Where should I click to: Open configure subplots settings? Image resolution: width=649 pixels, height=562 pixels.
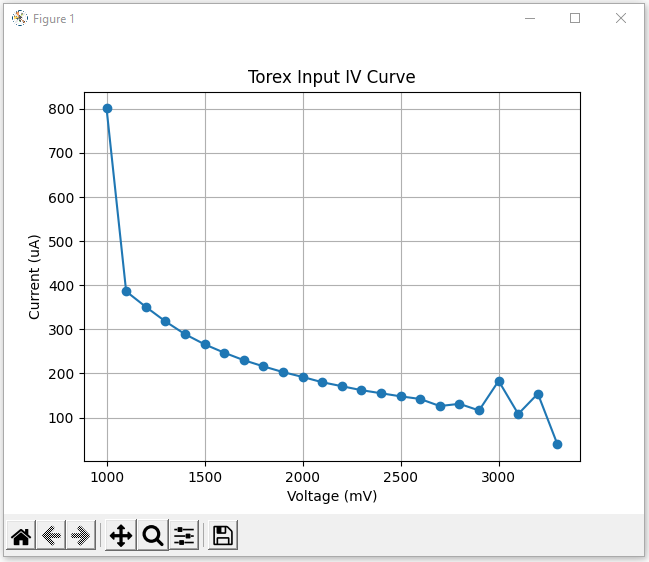[x=184, y=536]
